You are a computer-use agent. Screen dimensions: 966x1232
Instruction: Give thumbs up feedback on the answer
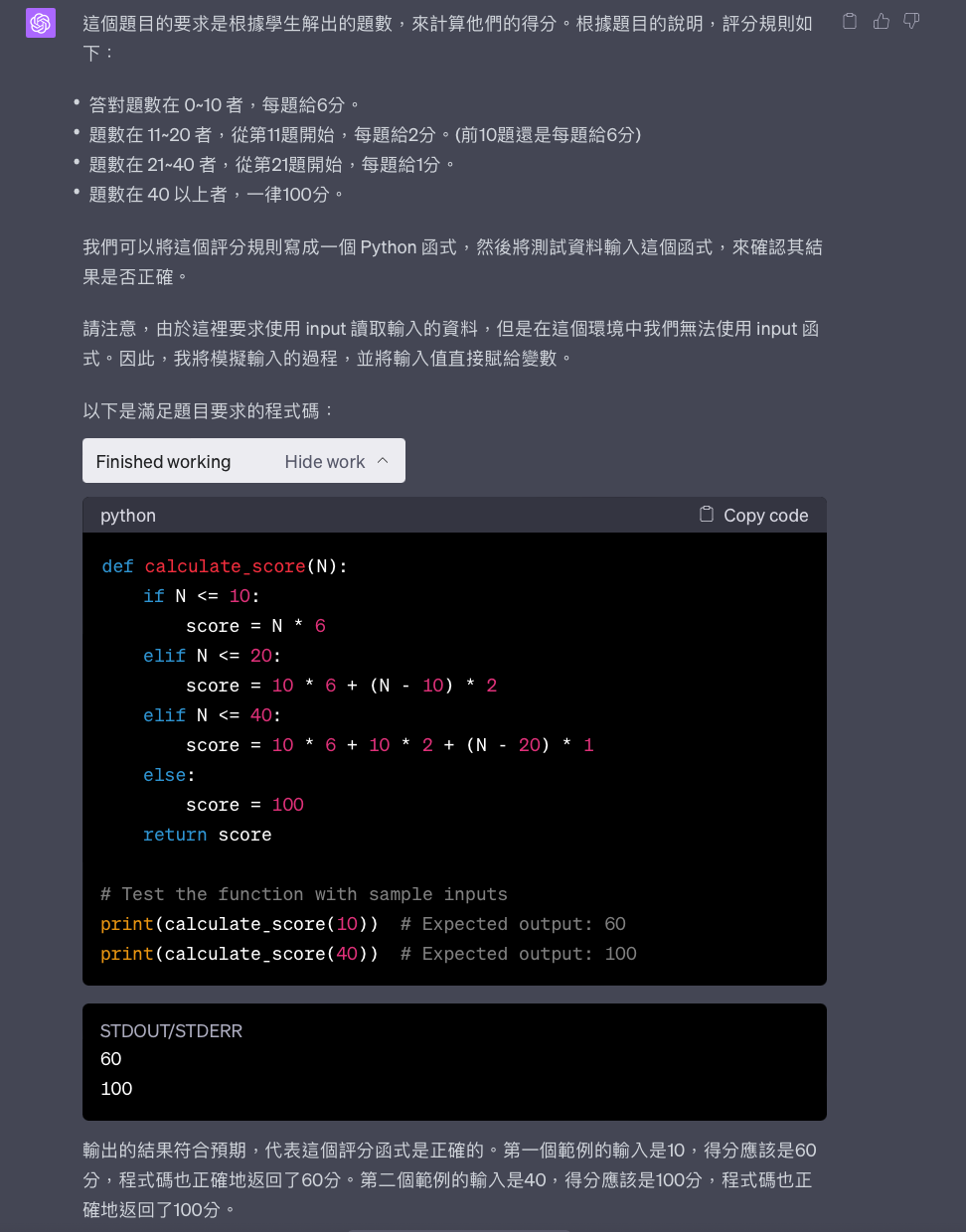(882, 21)
